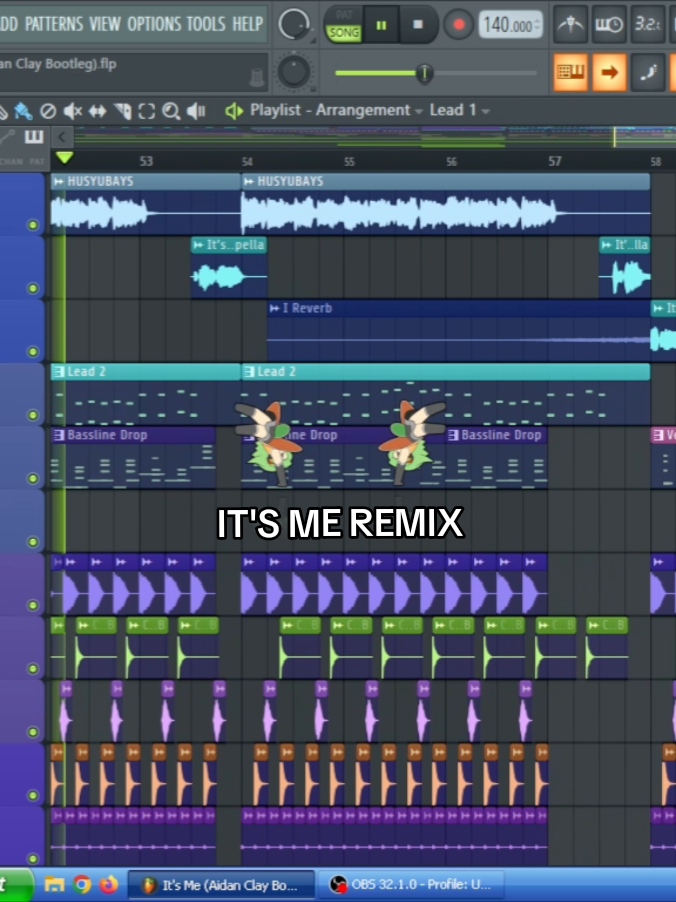Click the It's Me FL Studio taskbar button
676x902 pixels.
pyautogui.click(x=221, y=885)
